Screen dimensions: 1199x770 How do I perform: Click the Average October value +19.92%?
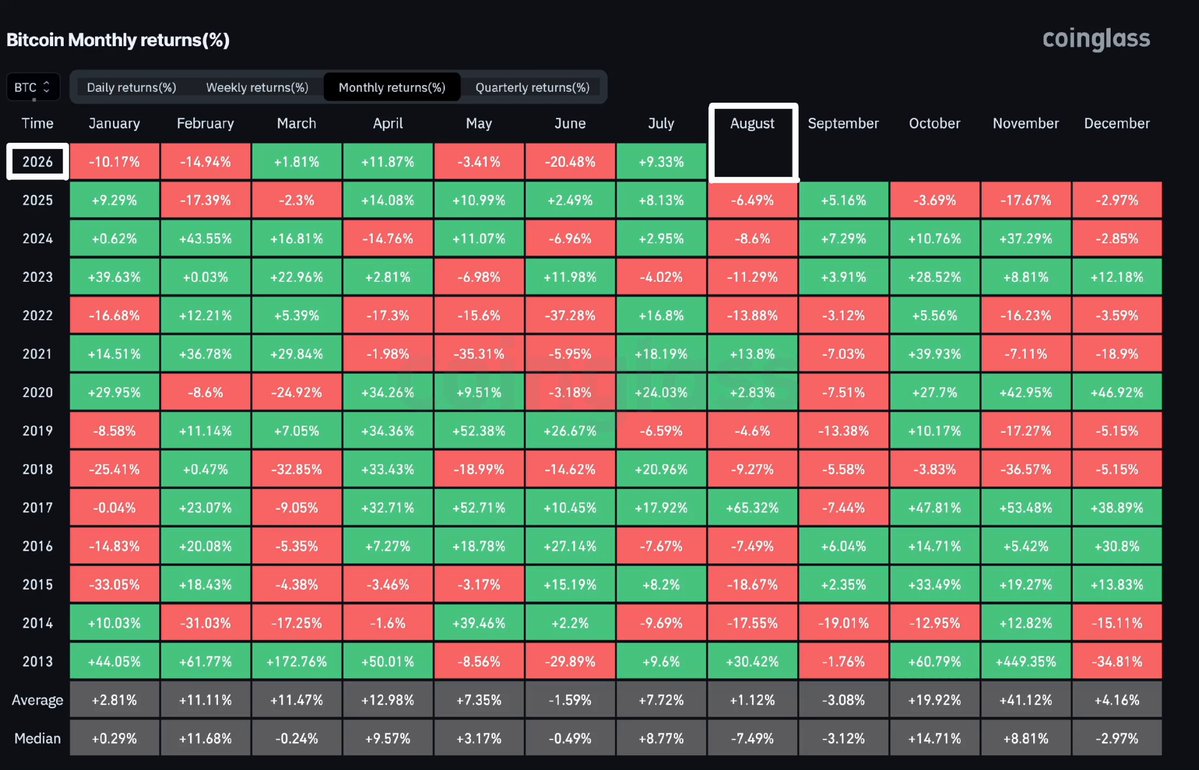pos(934,700)
